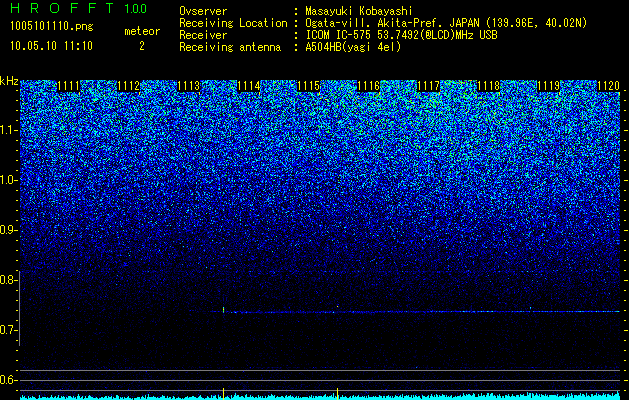Click the ICOM IC-575 53.7492 MHz USB text
The image size is (629, 400).
401,35
